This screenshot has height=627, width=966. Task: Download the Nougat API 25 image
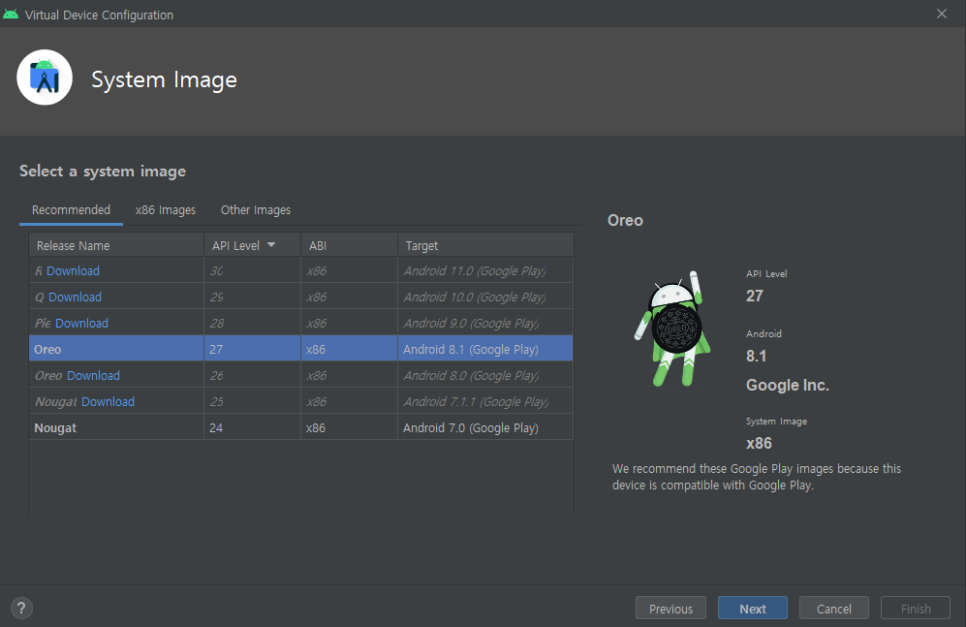pos(108,402)
